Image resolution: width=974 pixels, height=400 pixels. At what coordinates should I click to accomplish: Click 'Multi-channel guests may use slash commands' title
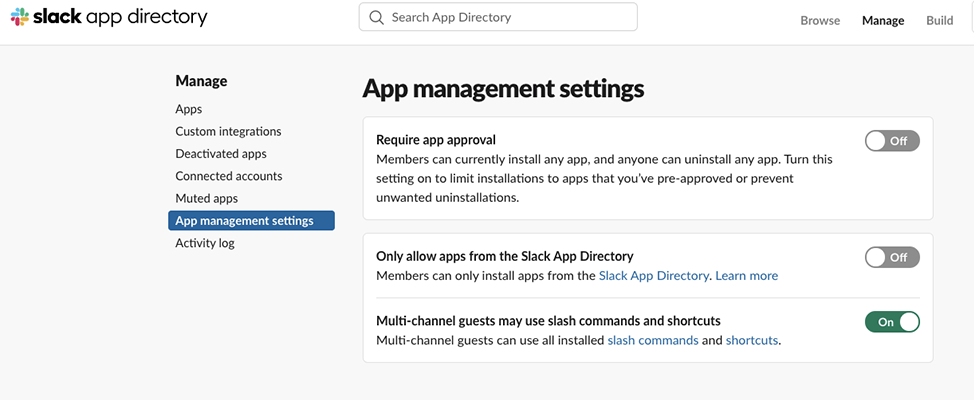548,321
